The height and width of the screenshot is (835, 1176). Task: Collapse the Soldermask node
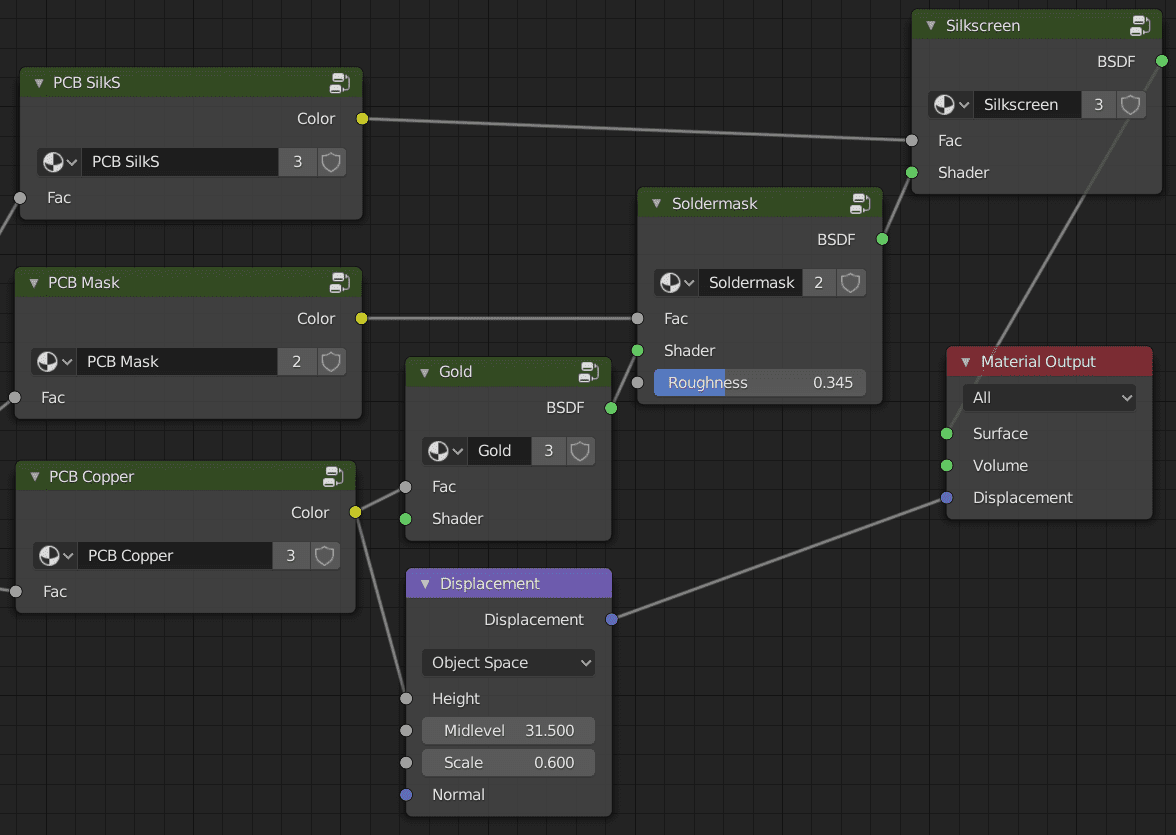pyautogui.click(x=657, y=203)
